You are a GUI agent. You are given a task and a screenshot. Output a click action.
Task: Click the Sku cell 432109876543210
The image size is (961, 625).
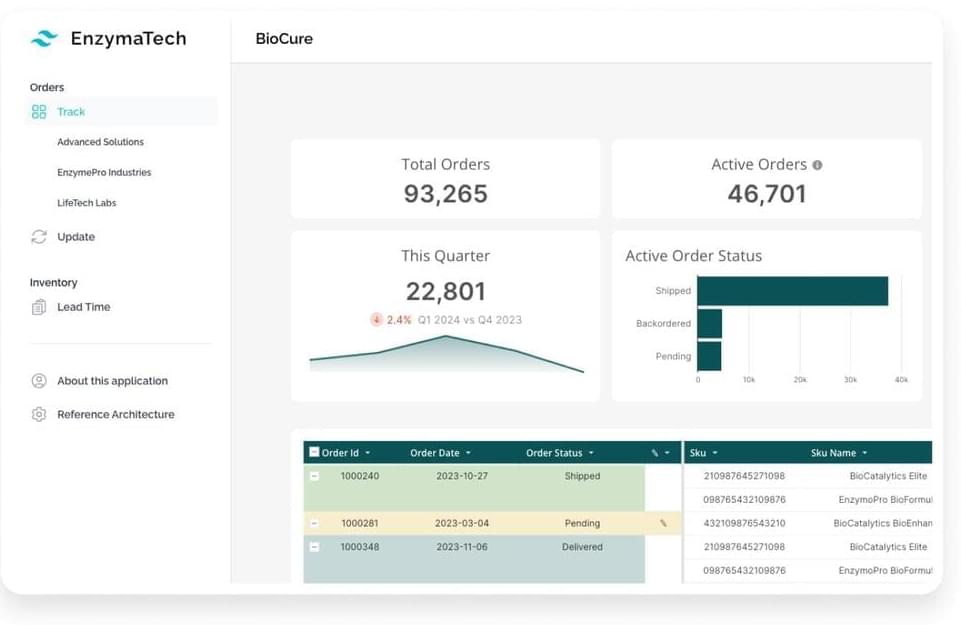click(x=744, y=523)
